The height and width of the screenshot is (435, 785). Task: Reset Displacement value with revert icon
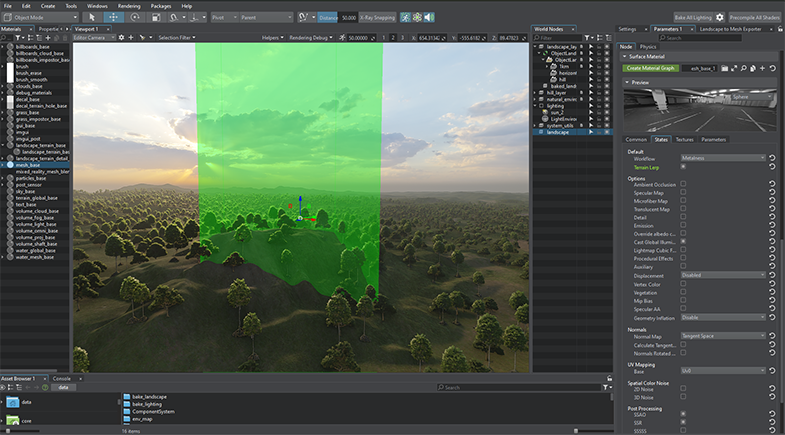(x=772, y=275)
